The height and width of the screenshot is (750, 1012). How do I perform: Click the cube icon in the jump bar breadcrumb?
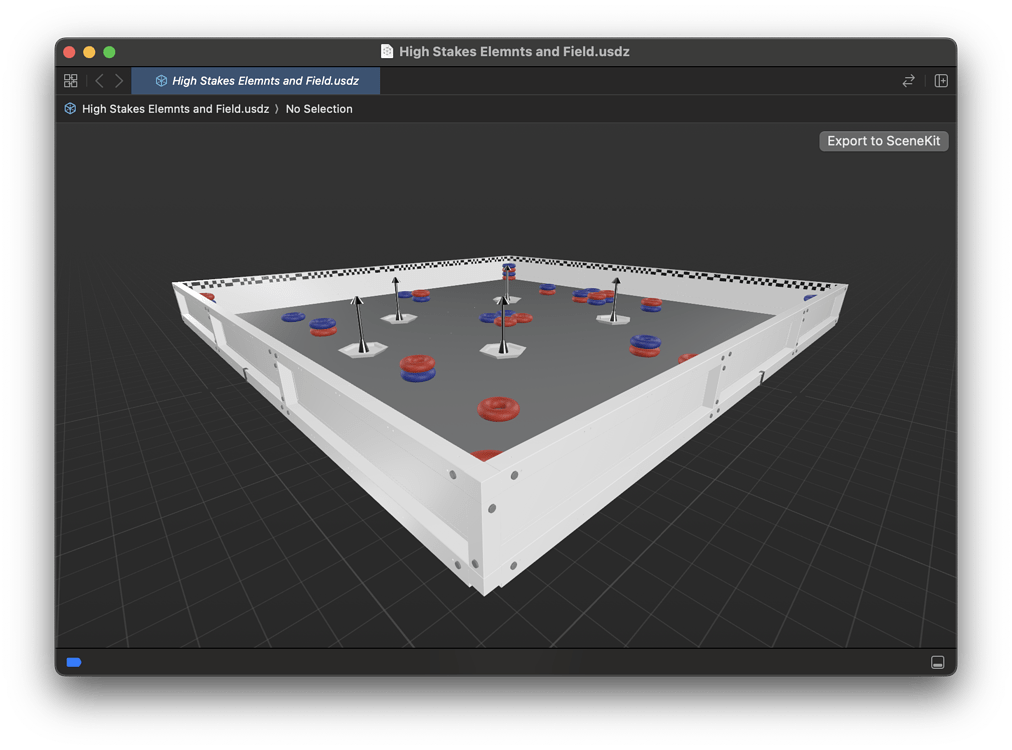(68, 109)
